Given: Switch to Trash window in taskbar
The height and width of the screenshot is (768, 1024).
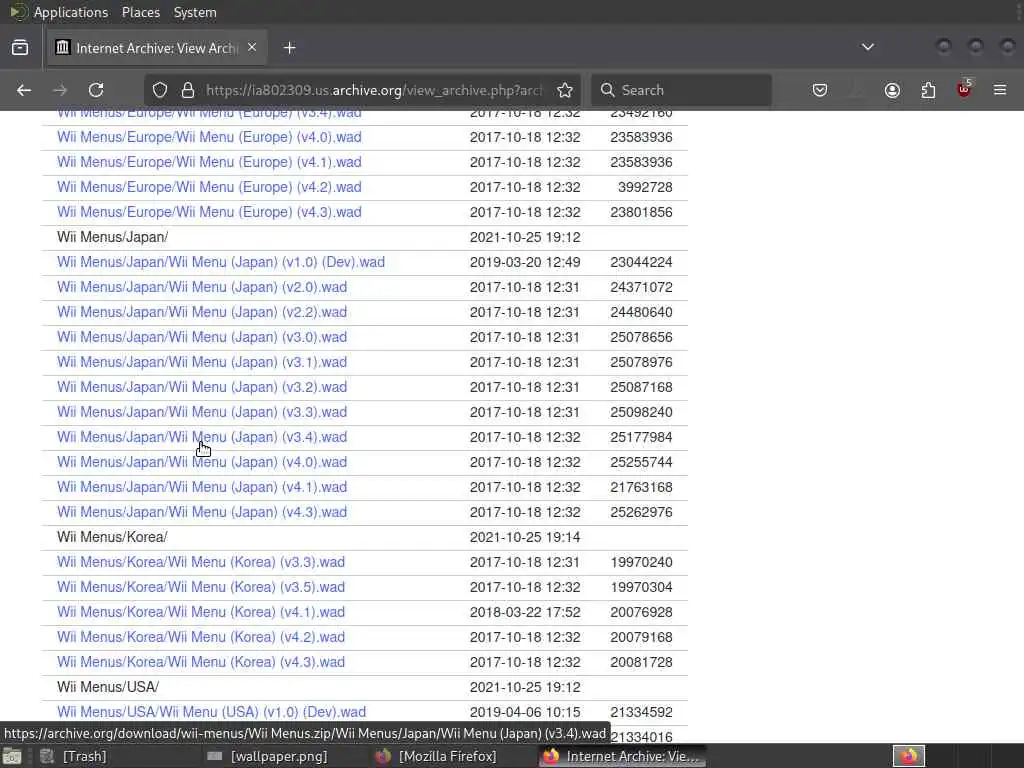Looking at the screenshot, I should (x=74, y=756).
